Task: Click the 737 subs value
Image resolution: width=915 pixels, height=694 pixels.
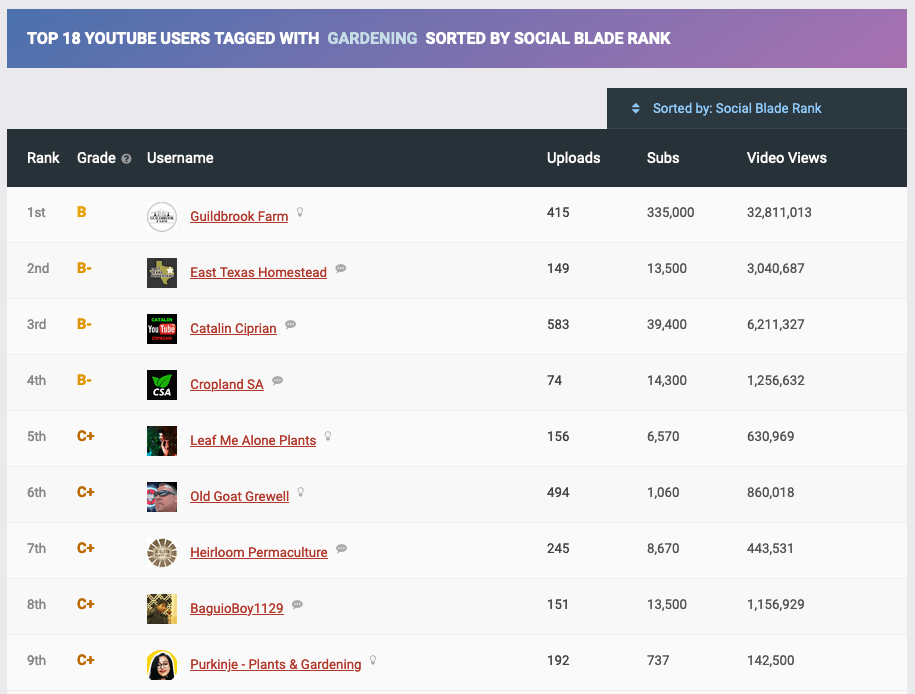Action: [658, 661]
